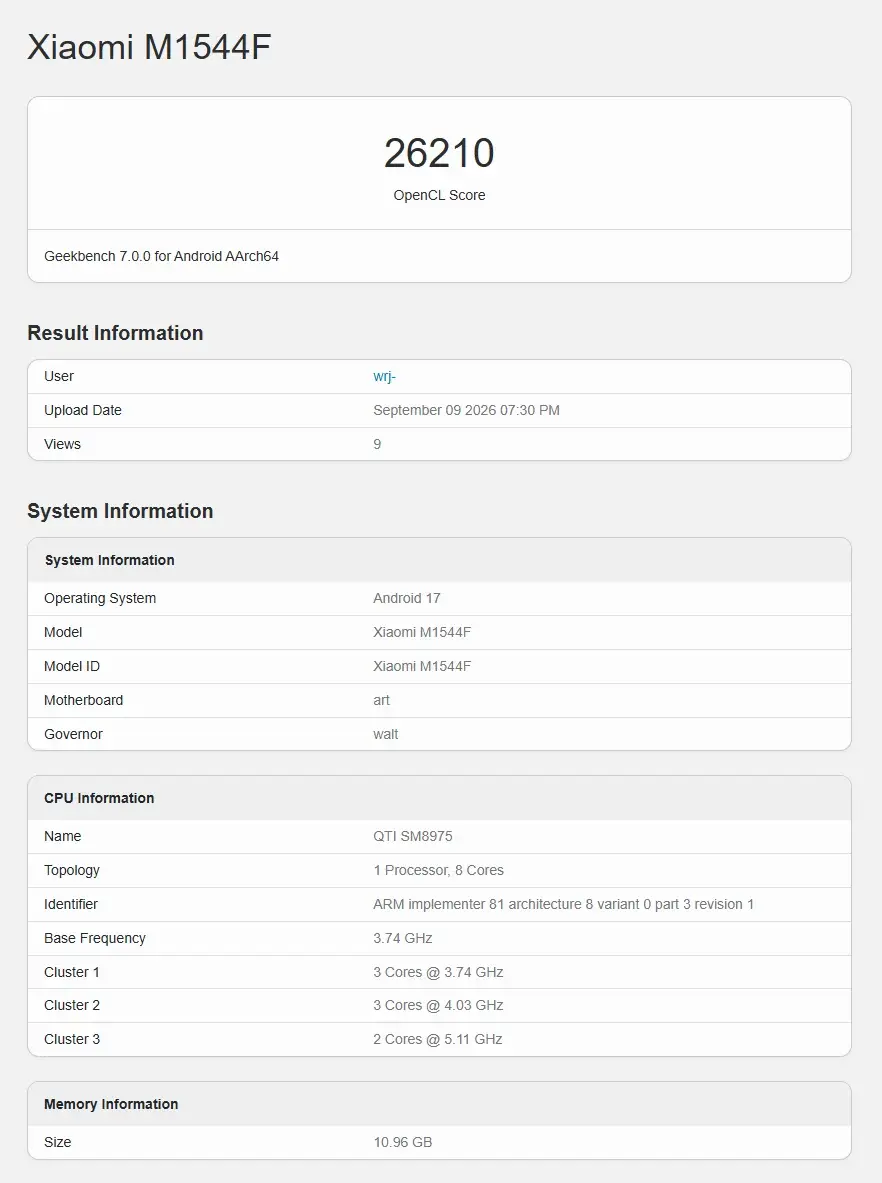Click the views count 9

coord(377,444)
